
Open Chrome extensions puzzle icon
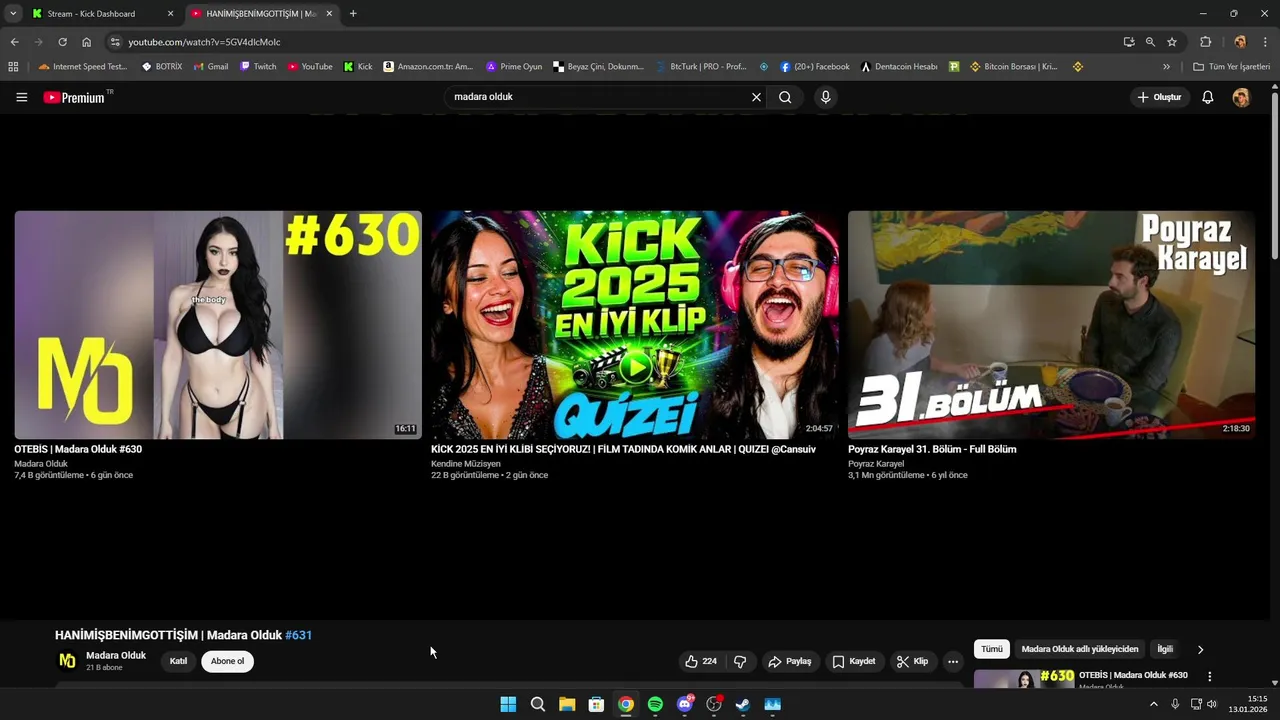[1206, 42]
